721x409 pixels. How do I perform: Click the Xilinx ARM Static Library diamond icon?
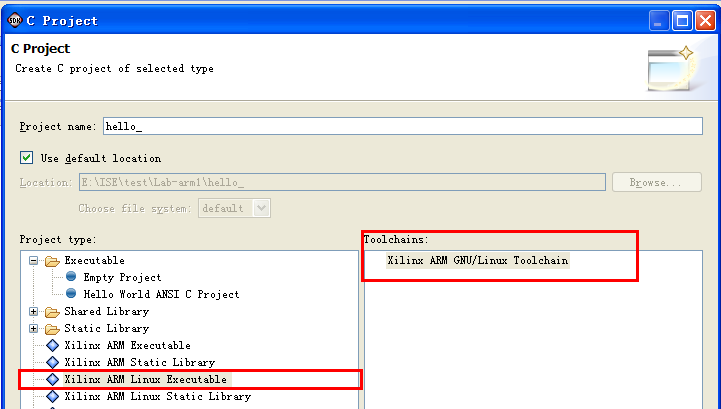coord(53,363)
